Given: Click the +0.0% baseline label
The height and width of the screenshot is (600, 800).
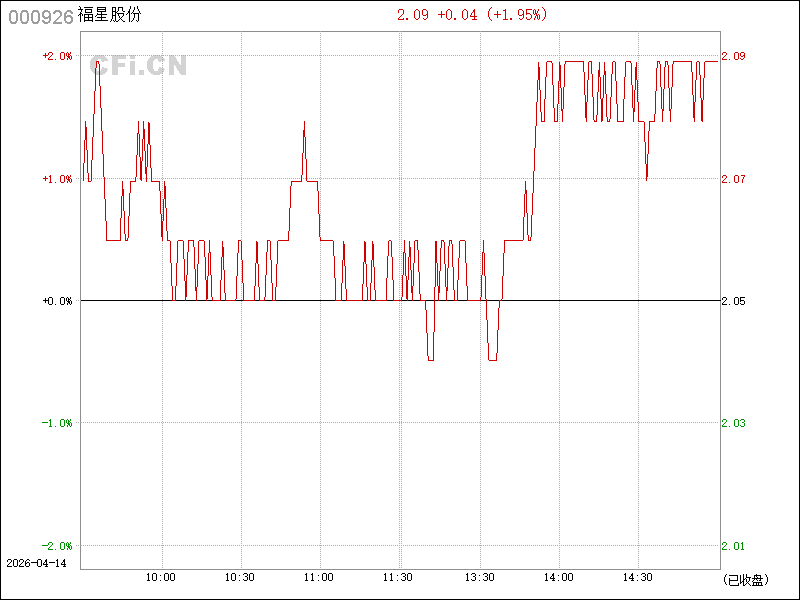Looking at the screenshot, I should click(57, 301).
